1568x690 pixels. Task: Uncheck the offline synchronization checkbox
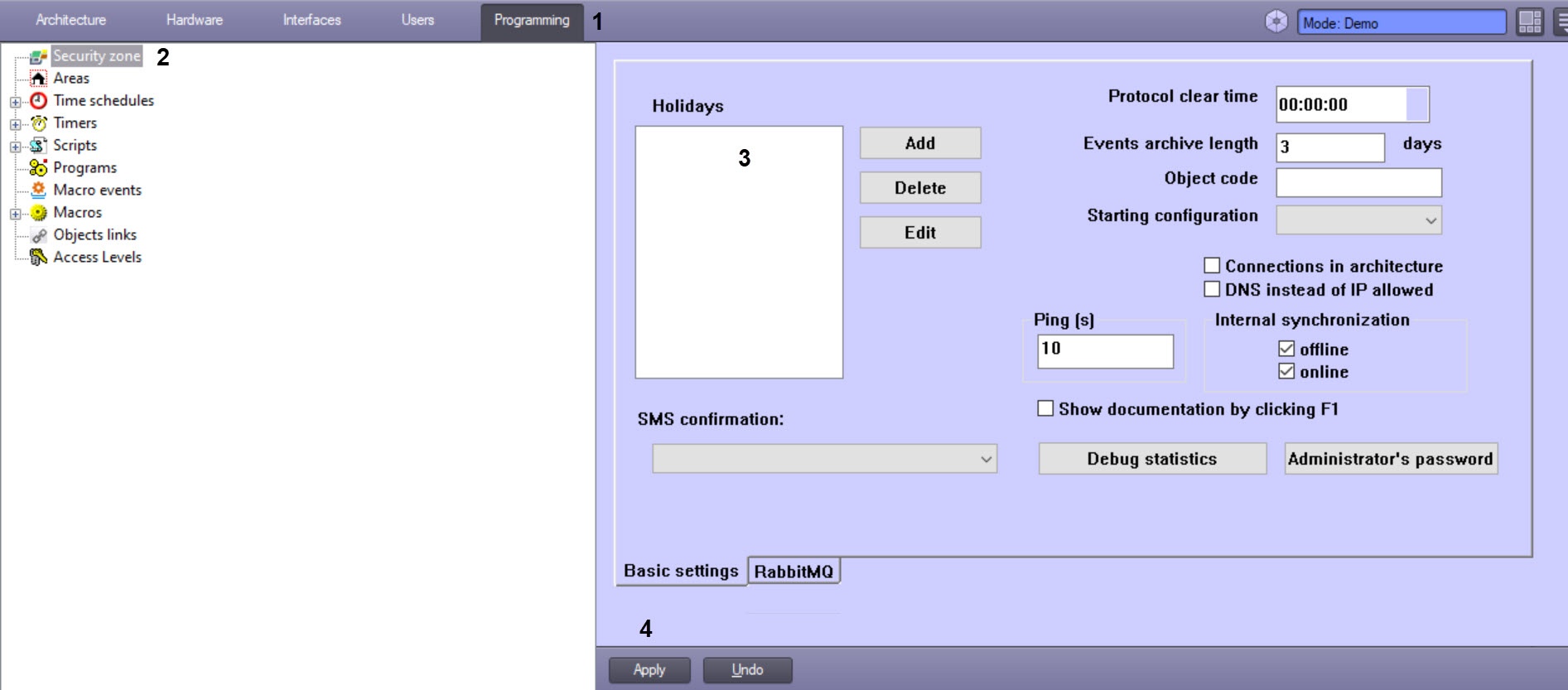(x=1286, y=349)
